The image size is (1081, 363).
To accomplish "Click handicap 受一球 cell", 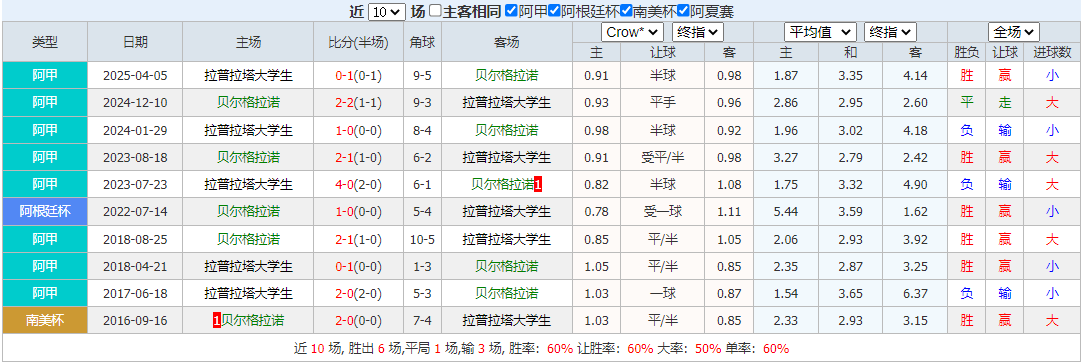I will click(x=663, y=211).
